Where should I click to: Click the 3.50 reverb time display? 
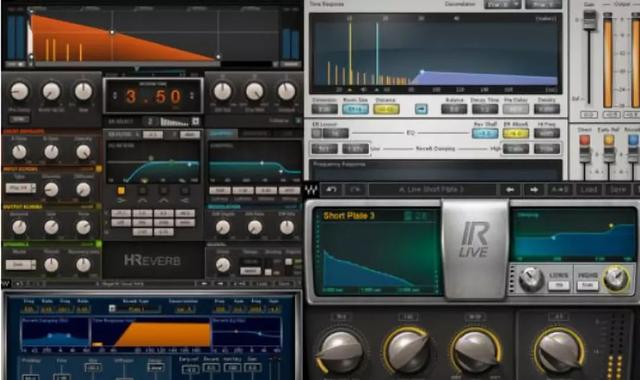(x=153, y=96)
